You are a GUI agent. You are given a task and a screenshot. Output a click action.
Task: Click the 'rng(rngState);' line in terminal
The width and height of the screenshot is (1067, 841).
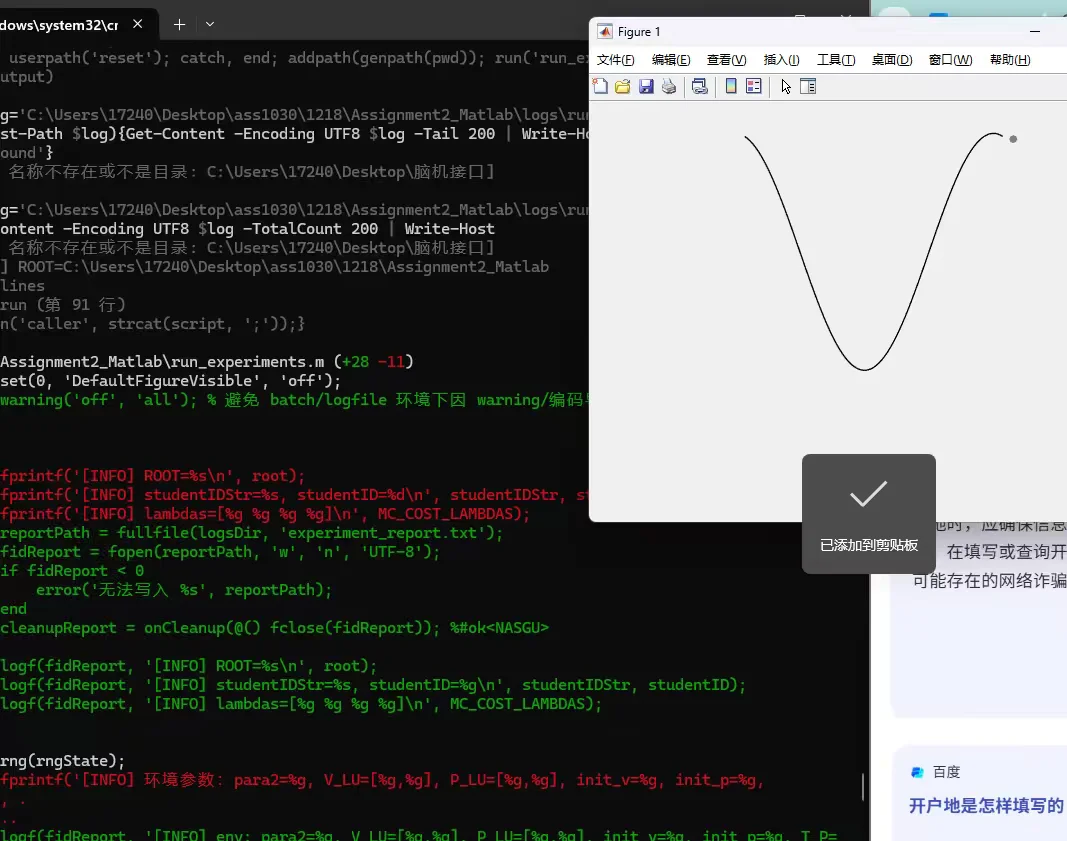coord(63,761)
